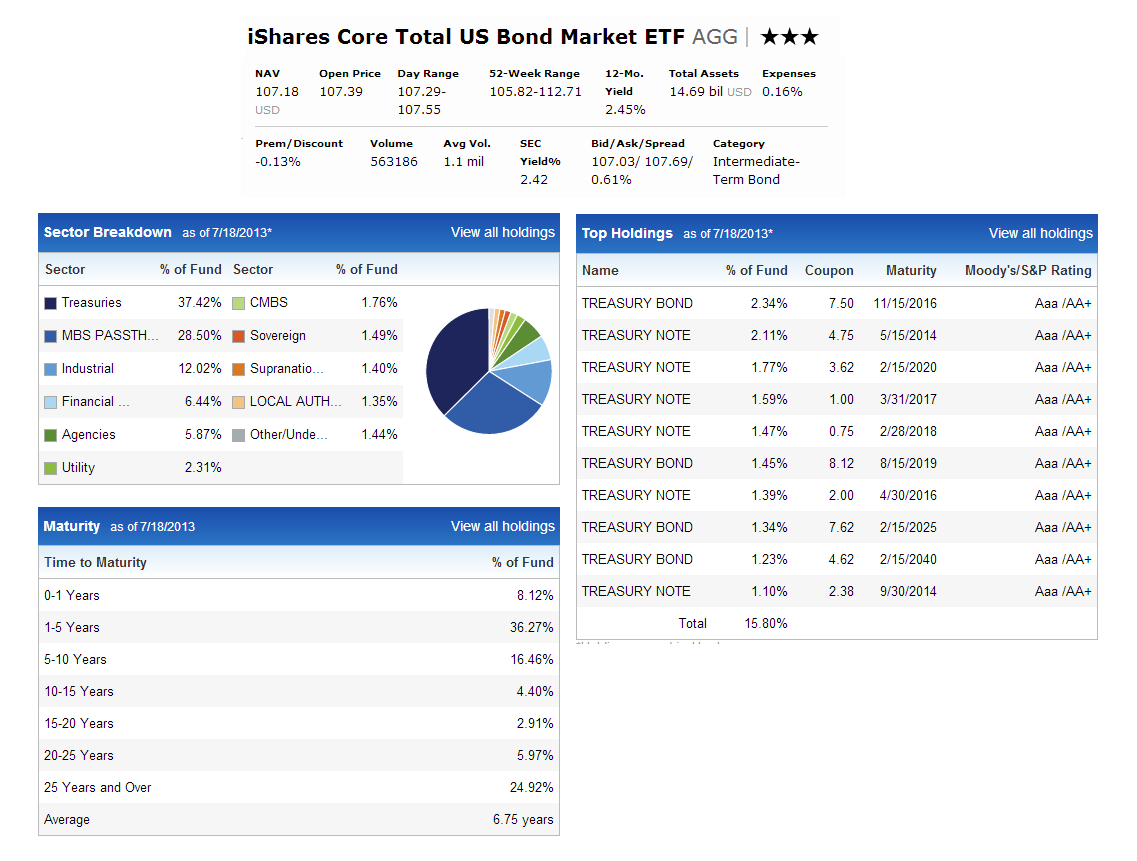Select maturity date 2/15/2040
1137x861 pixels.
[x=908, y=559]
